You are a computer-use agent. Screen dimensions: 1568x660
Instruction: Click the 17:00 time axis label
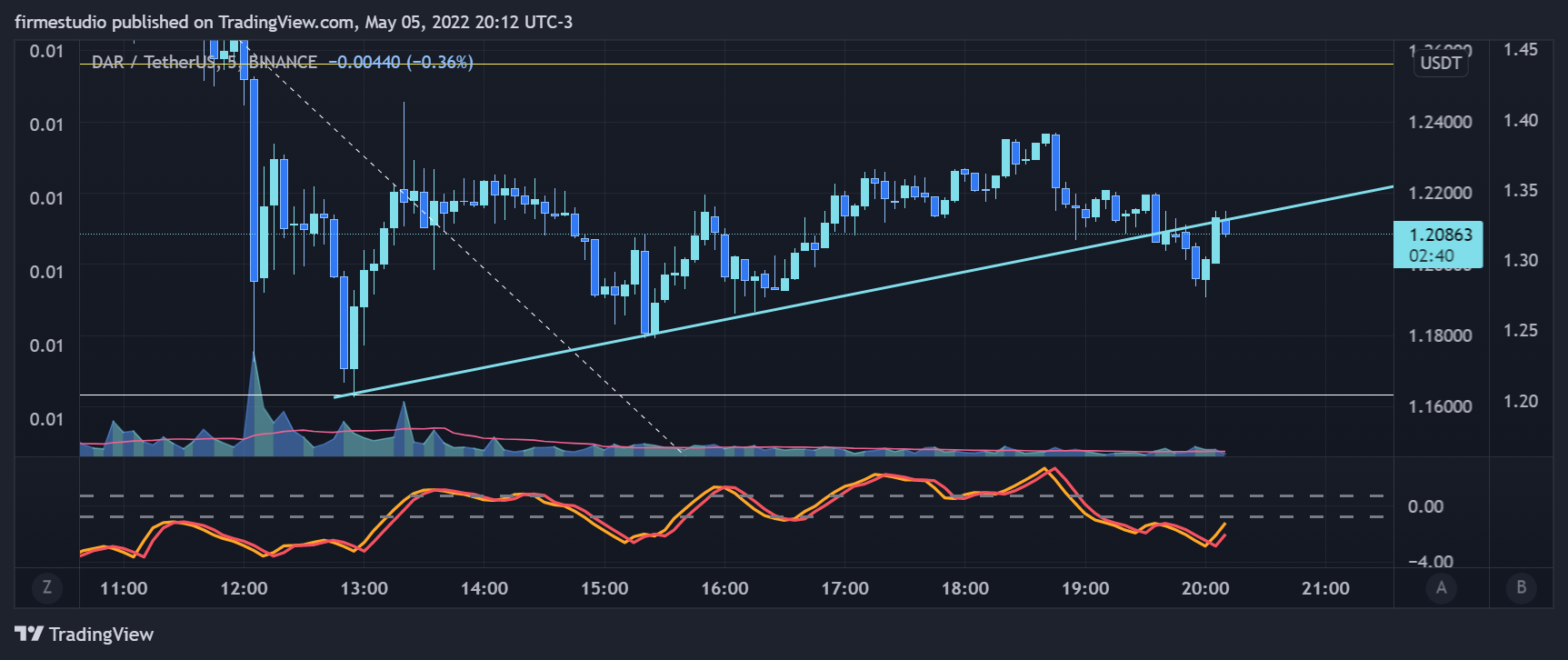coord(844,588)
